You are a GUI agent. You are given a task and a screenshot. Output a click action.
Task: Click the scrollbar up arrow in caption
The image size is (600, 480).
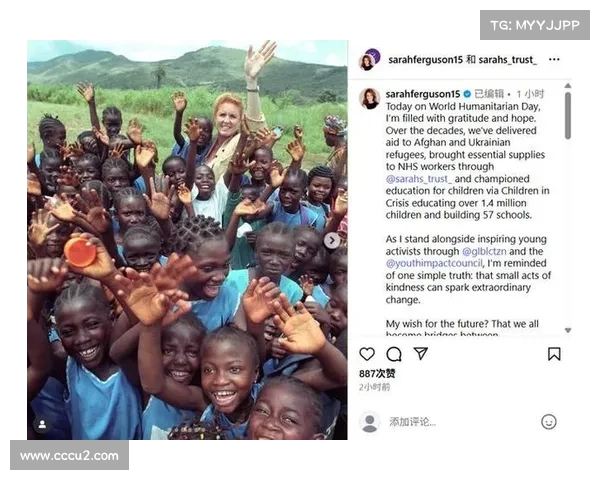pos(568,86)
